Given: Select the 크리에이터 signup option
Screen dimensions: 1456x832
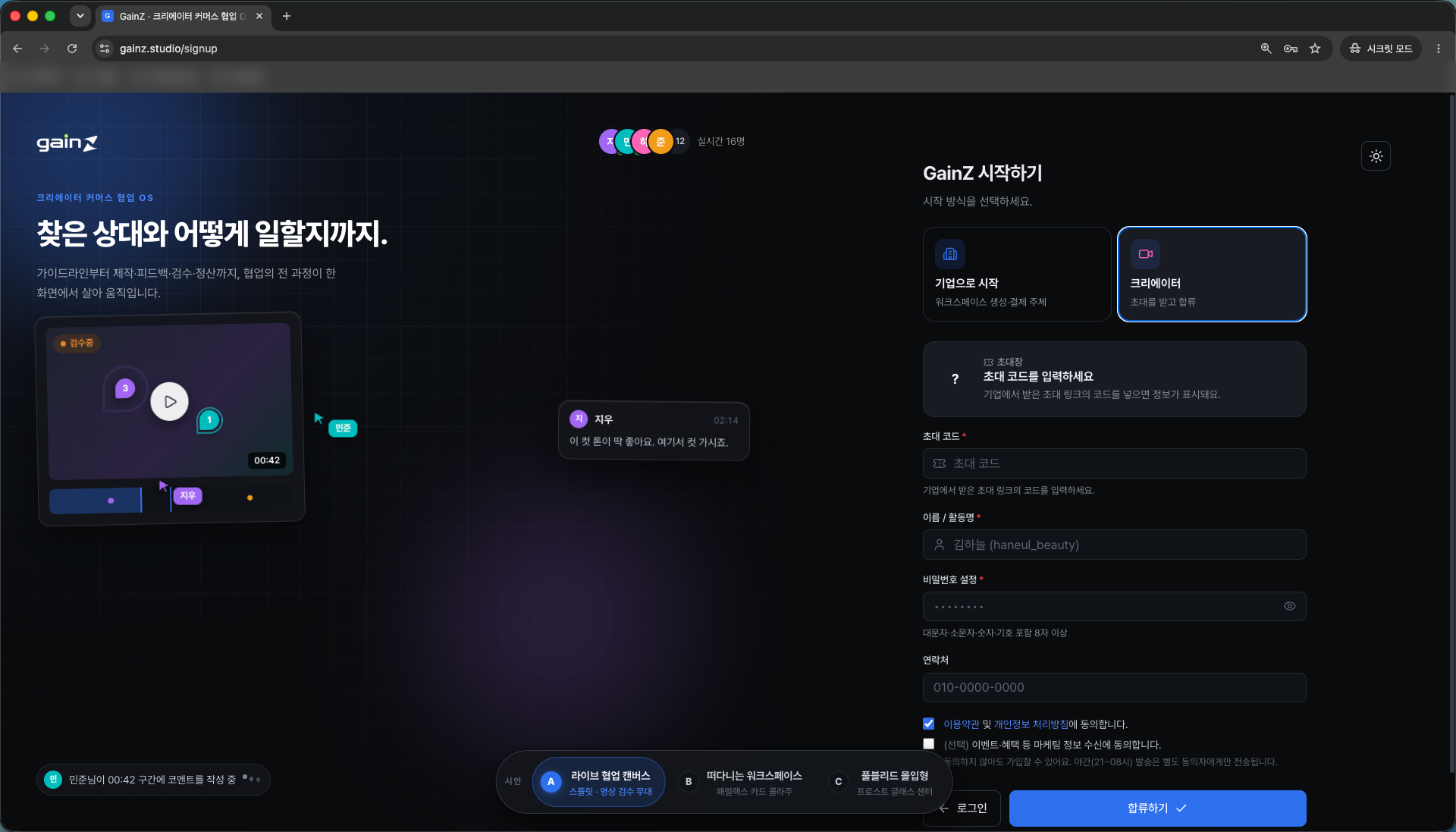Looking at the screenshot, I should pyautogui.click(x=1212, y=274).
